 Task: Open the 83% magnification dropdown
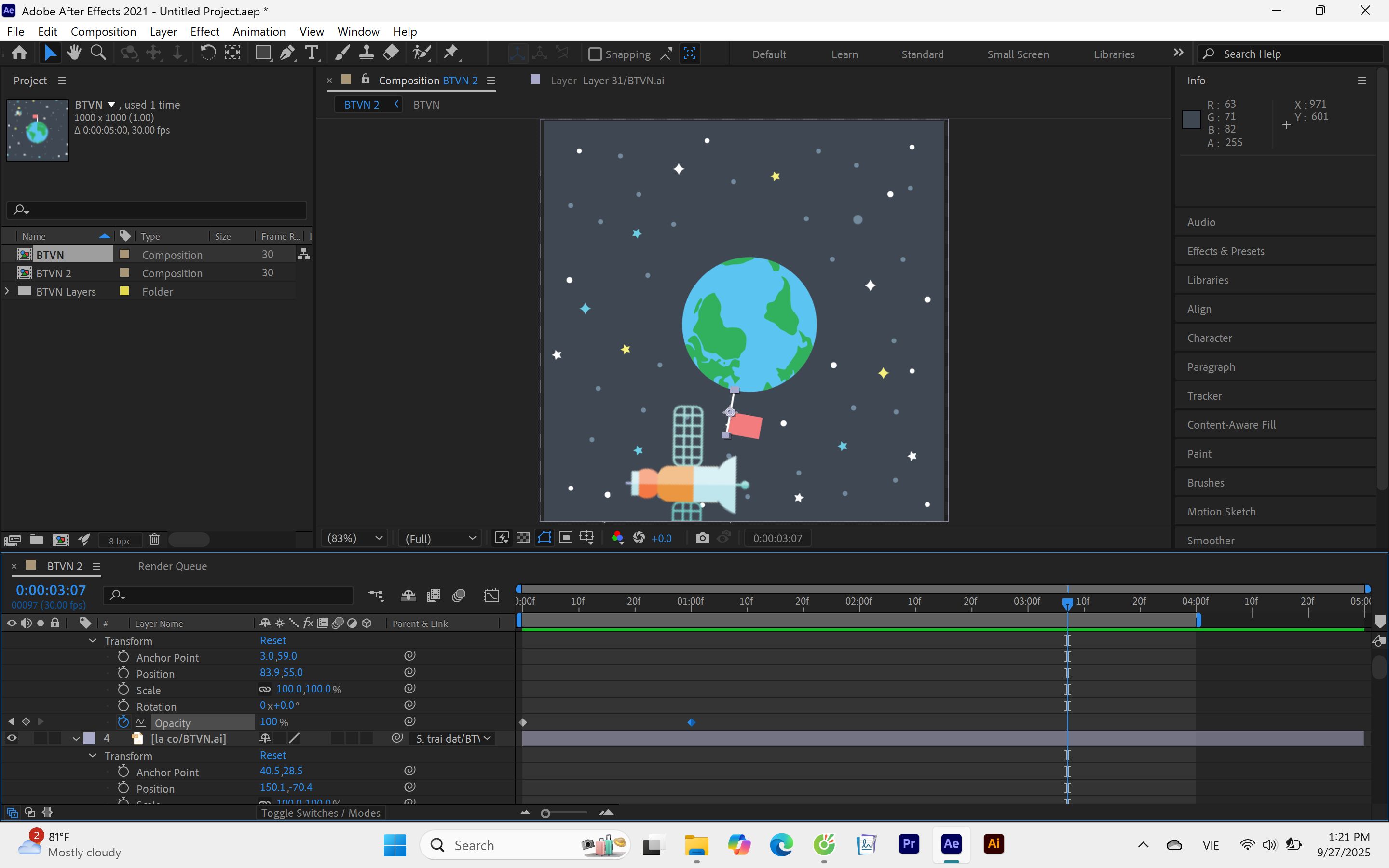(x=354, y=538)
